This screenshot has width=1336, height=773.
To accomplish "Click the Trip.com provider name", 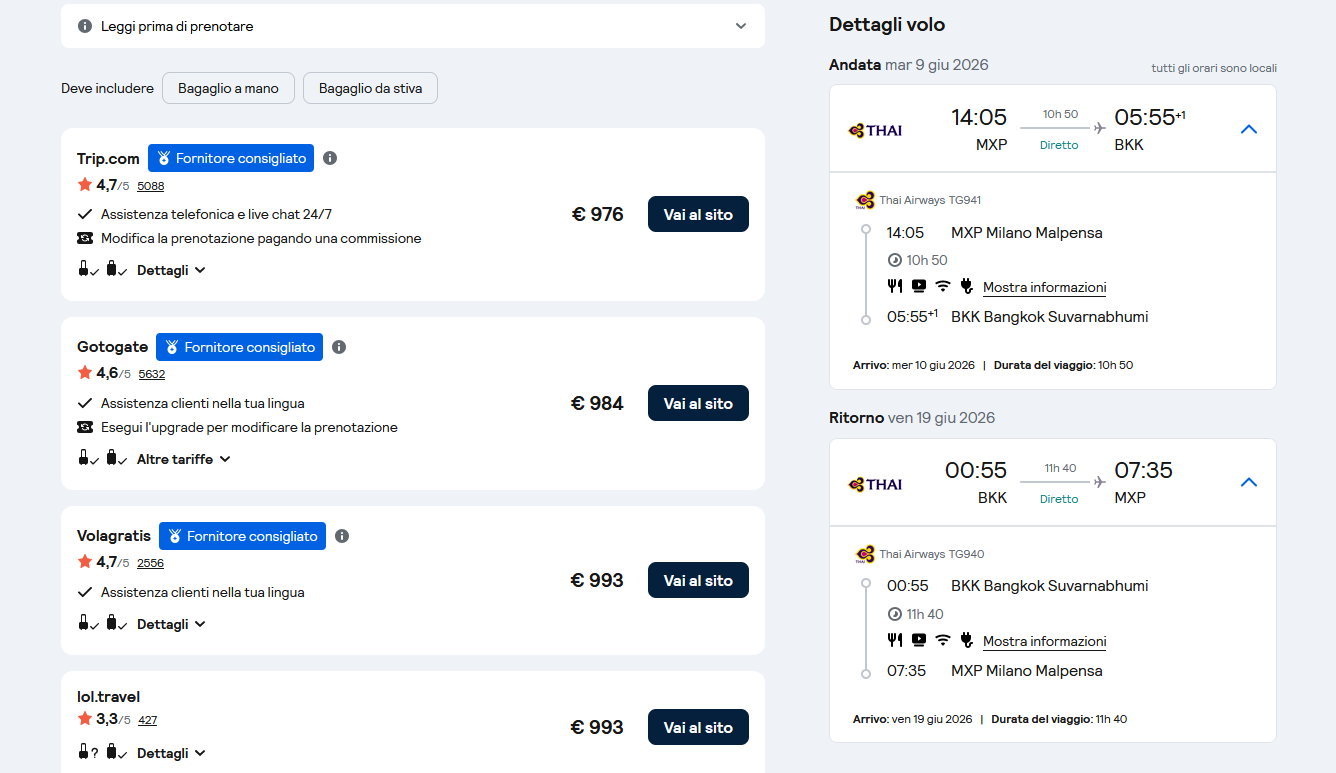I will (x=108, y=158).
